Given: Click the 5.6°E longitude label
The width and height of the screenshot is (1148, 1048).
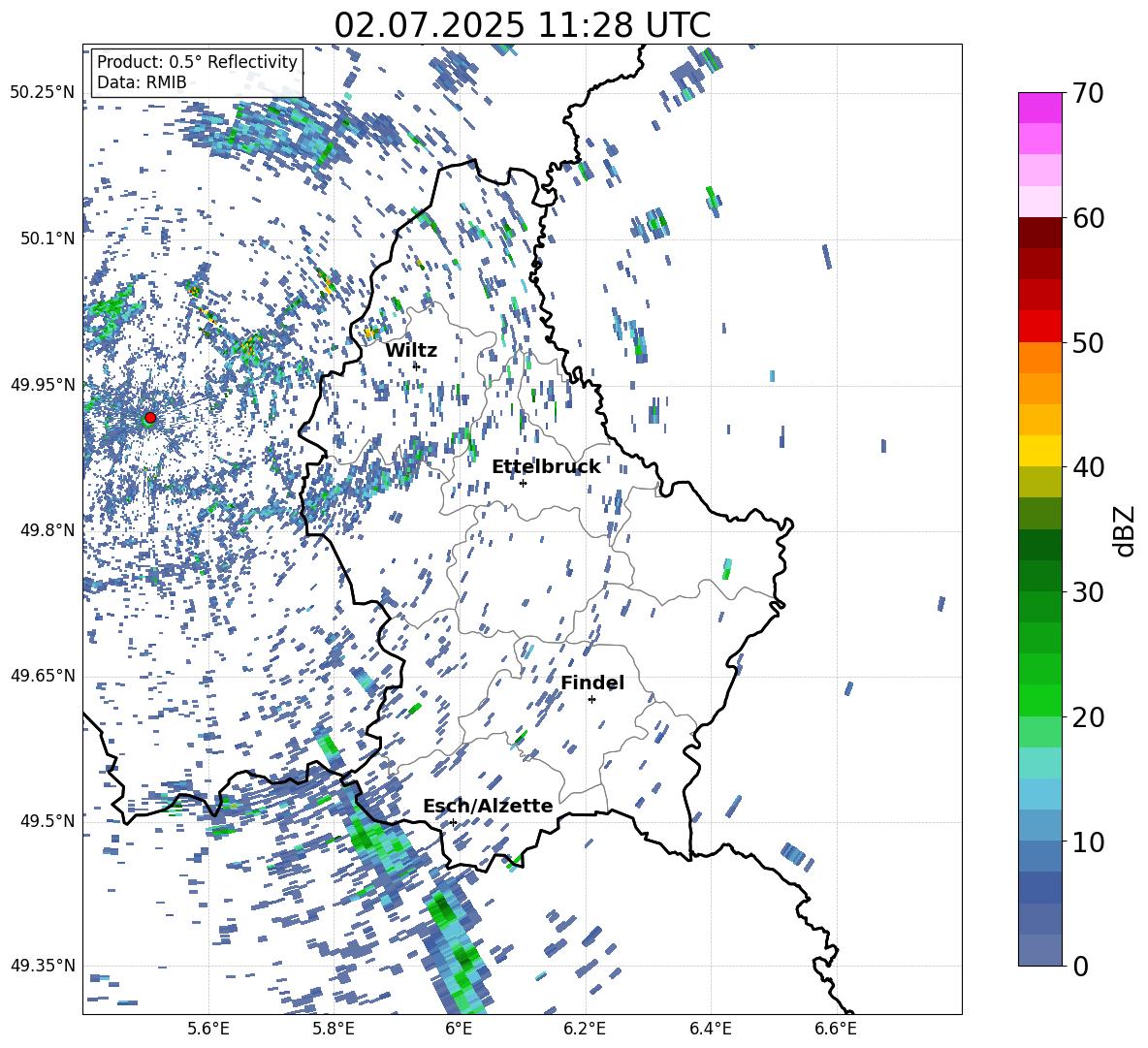Looking at the screenshot, I should click(x=208, y=1029).
